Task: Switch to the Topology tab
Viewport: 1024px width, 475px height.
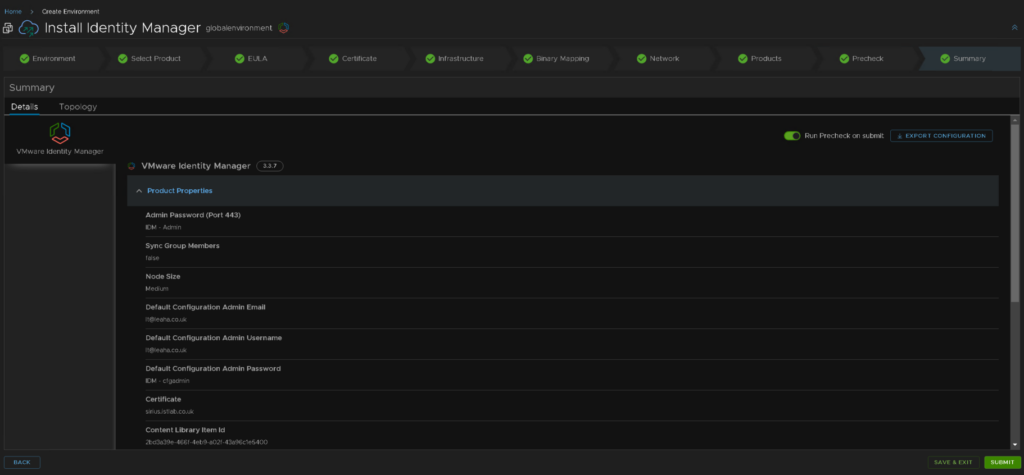Action: 78,106
